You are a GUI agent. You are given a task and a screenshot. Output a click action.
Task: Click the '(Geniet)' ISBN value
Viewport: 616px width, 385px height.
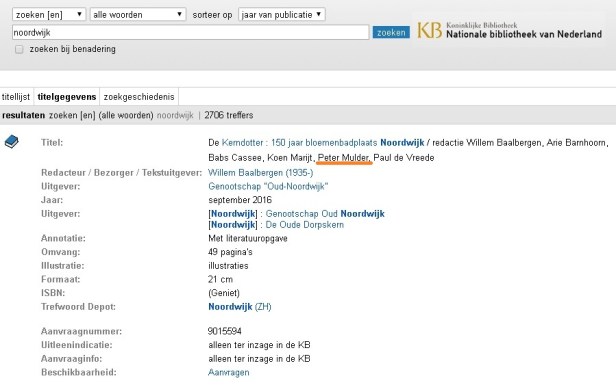point(224,293)
